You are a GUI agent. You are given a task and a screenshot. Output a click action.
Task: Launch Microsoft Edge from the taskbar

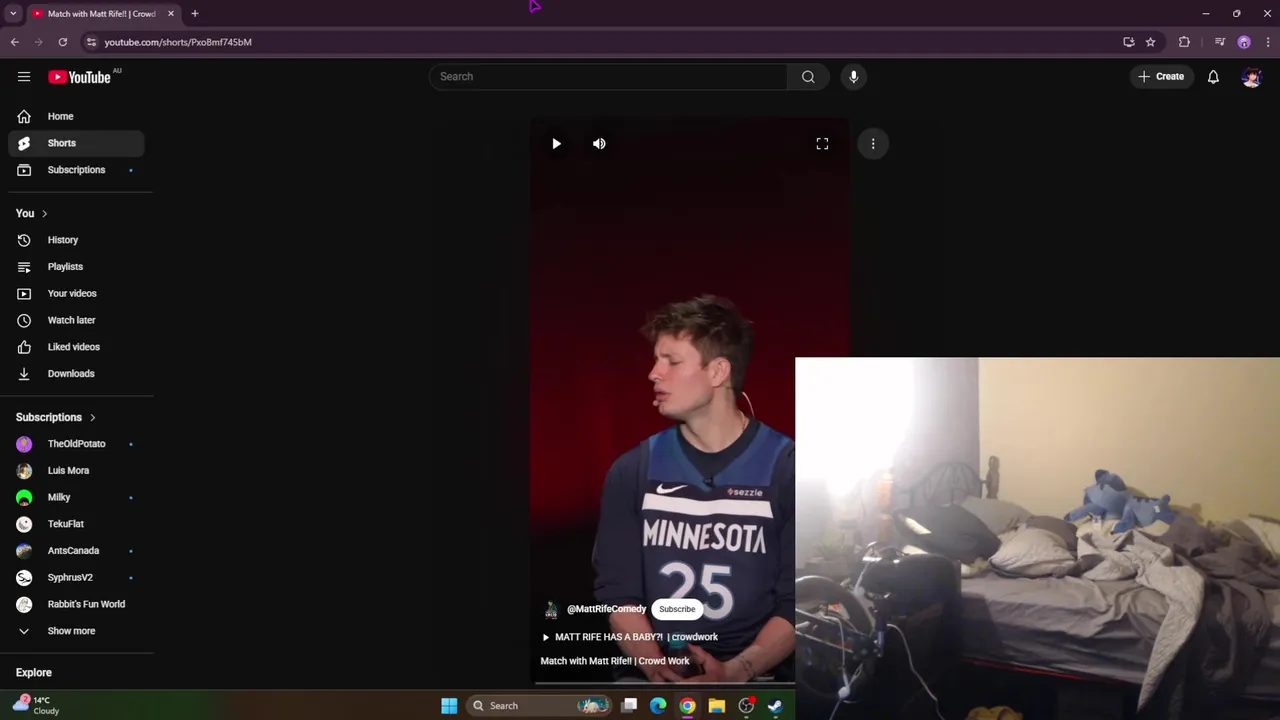pyautogui.click(x=658, y=706)
